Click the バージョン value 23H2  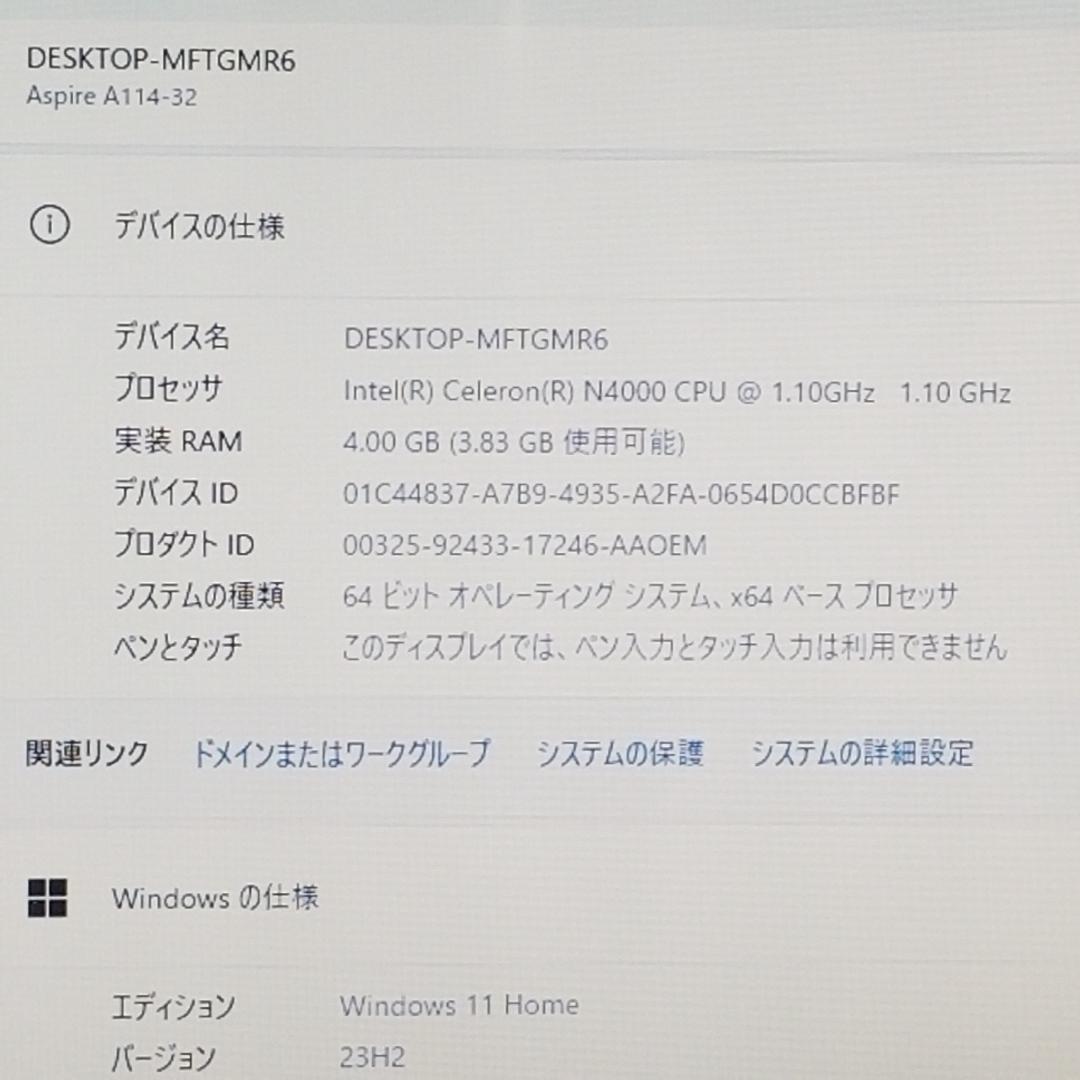pos(370,1055)
